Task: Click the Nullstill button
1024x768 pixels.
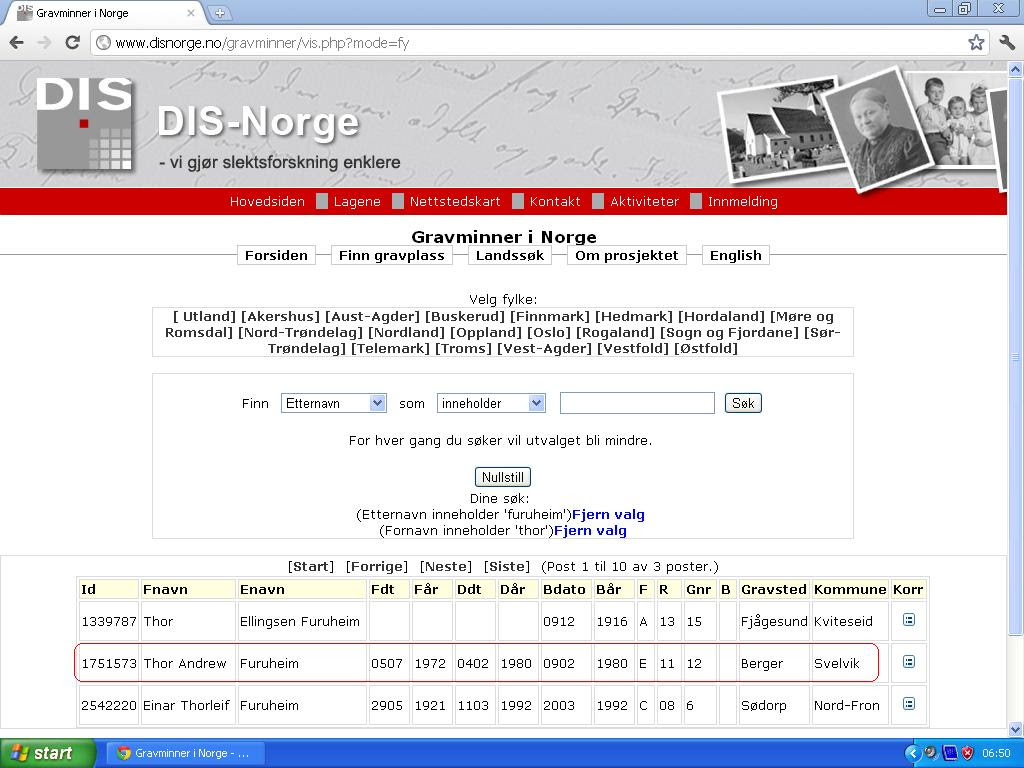Action: (503, 477)
